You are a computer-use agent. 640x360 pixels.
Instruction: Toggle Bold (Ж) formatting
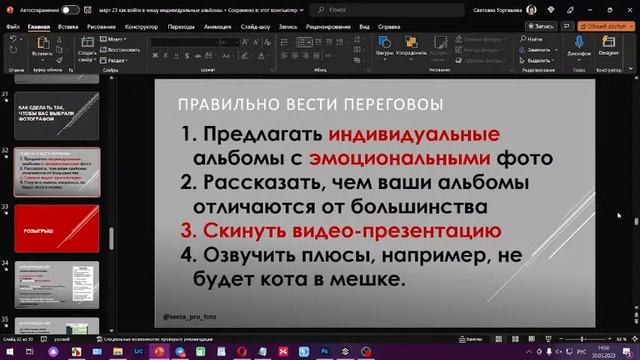tap(155, 56)
